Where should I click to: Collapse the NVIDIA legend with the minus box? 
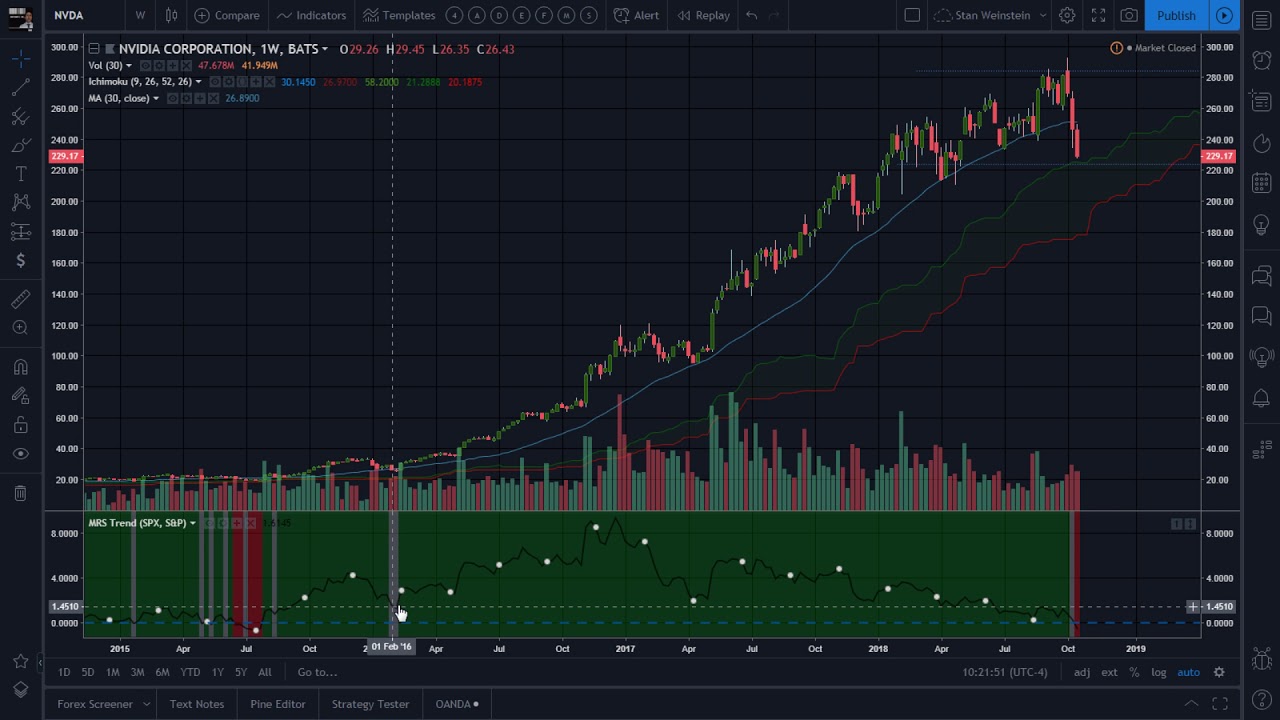pos(93,49)
